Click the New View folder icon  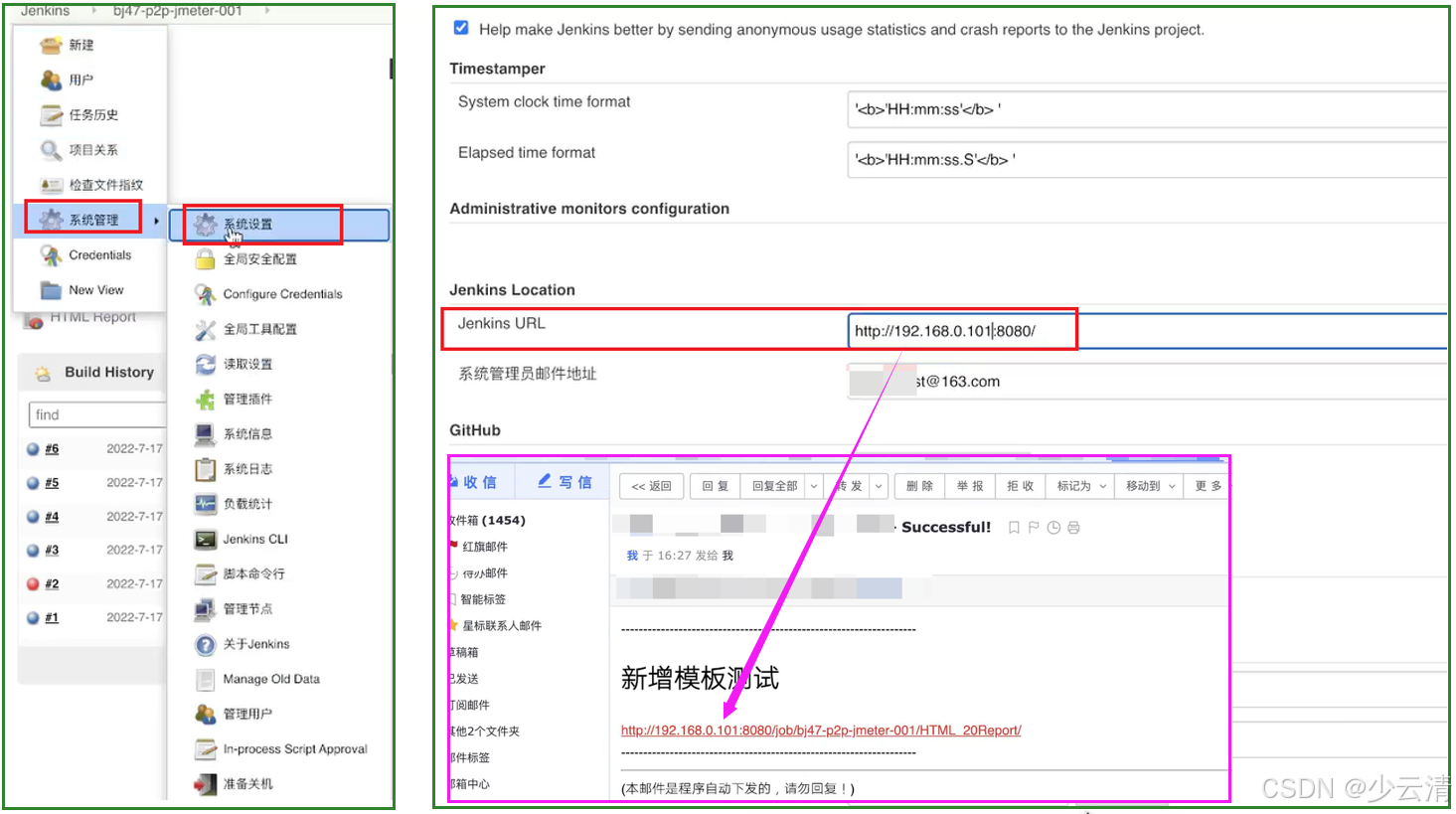click(51, 290)
